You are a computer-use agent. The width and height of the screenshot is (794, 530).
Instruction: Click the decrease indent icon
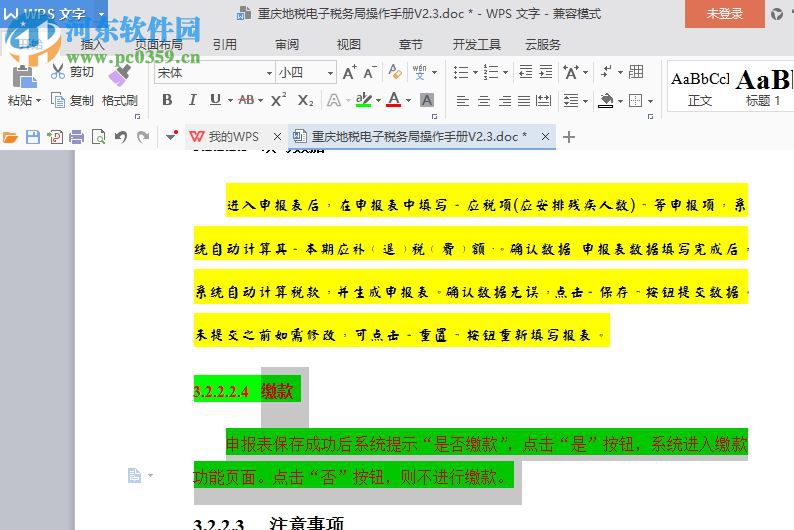point(526,72)
